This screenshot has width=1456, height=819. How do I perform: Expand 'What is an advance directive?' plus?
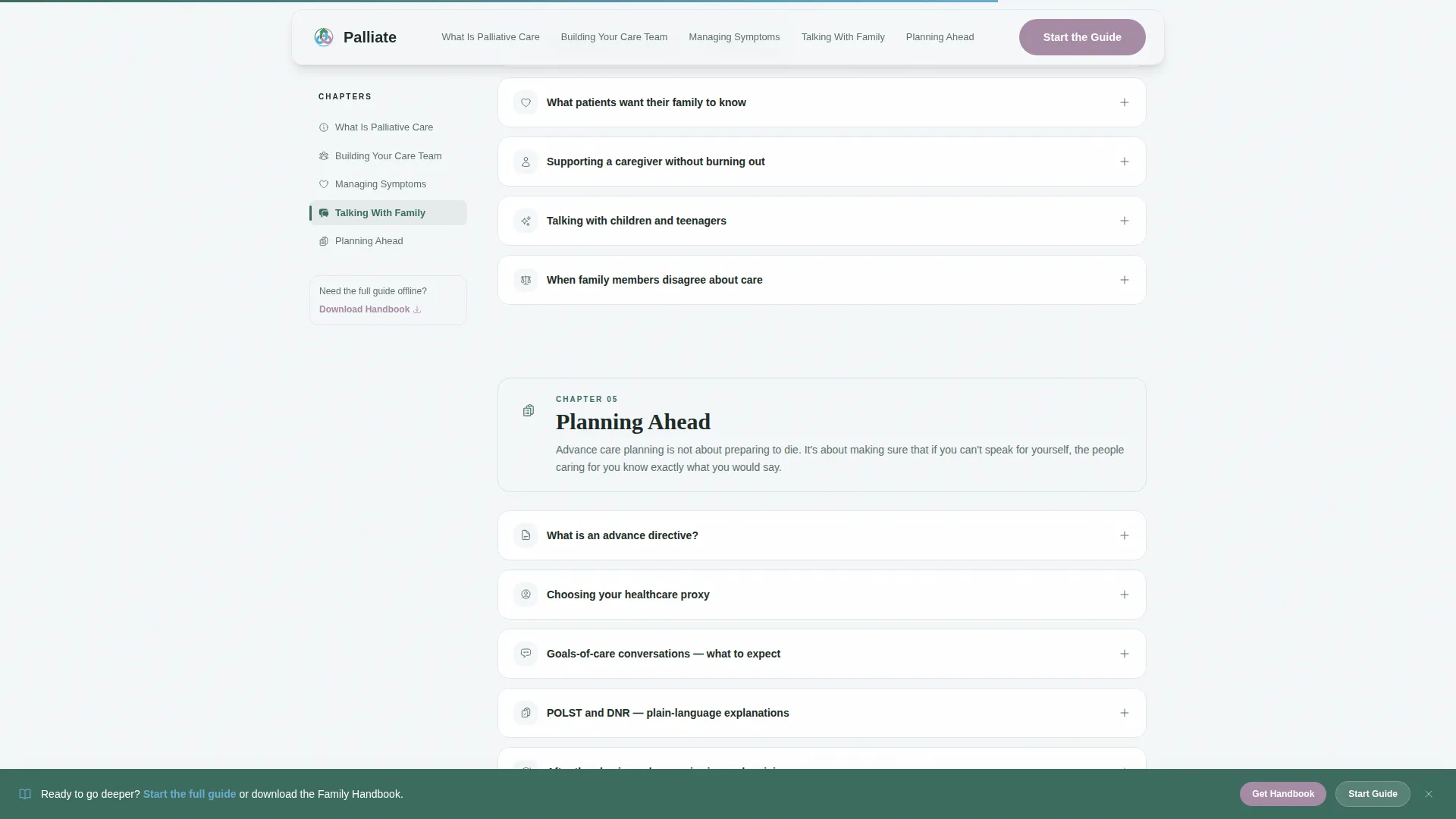1125,535
